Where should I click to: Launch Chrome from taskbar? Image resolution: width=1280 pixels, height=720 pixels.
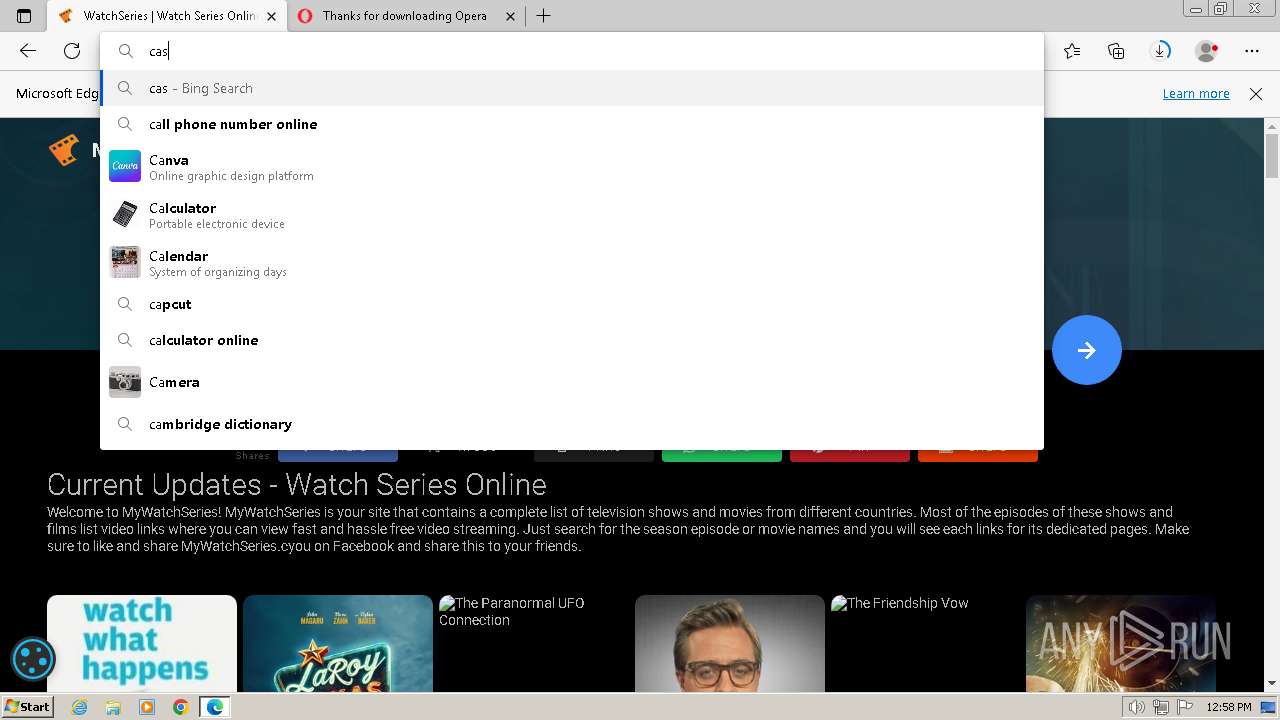click(x=180, y=707)
